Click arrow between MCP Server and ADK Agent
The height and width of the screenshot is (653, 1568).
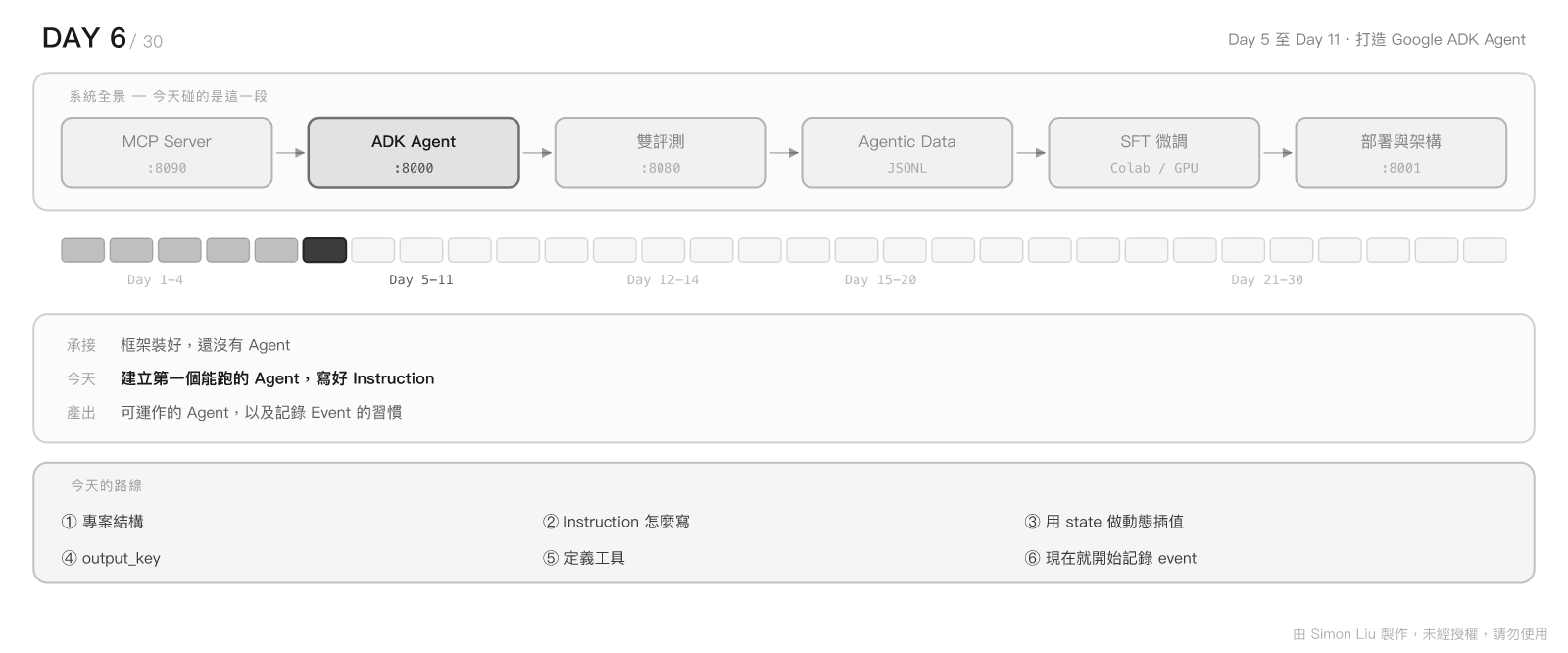coord(290,153)
